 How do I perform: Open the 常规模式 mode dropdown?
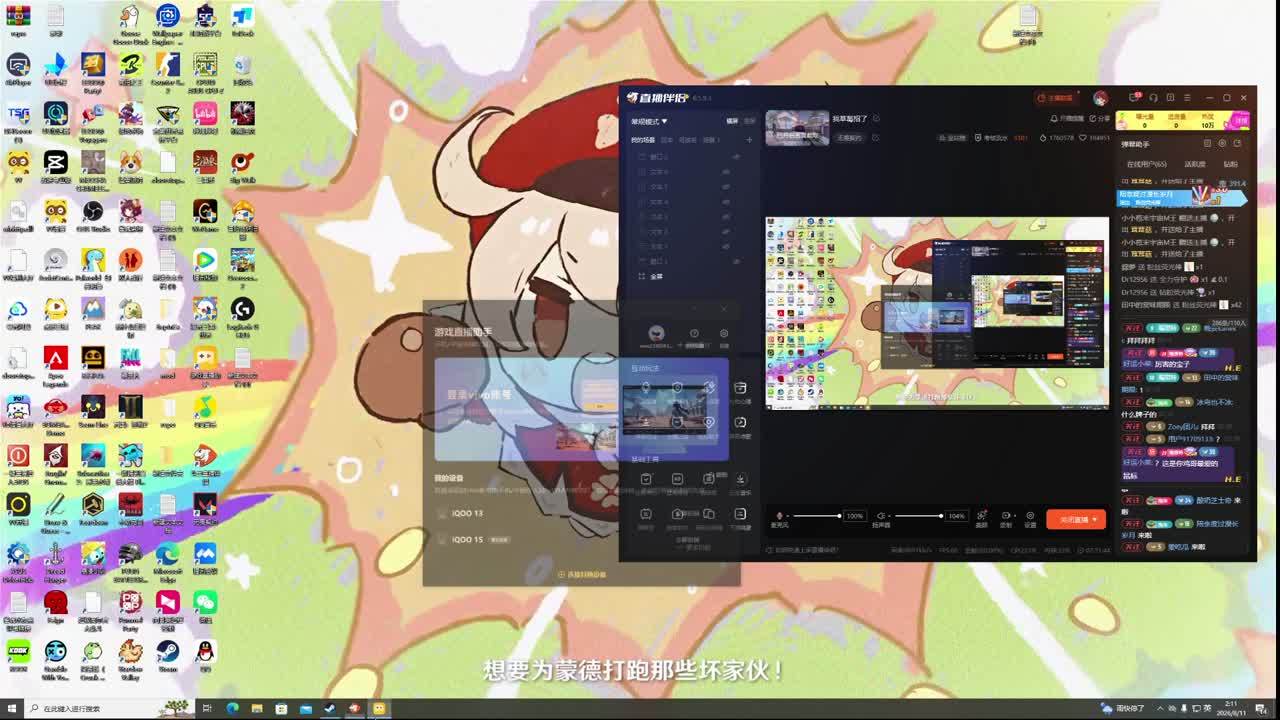click(x=648, y=121)
